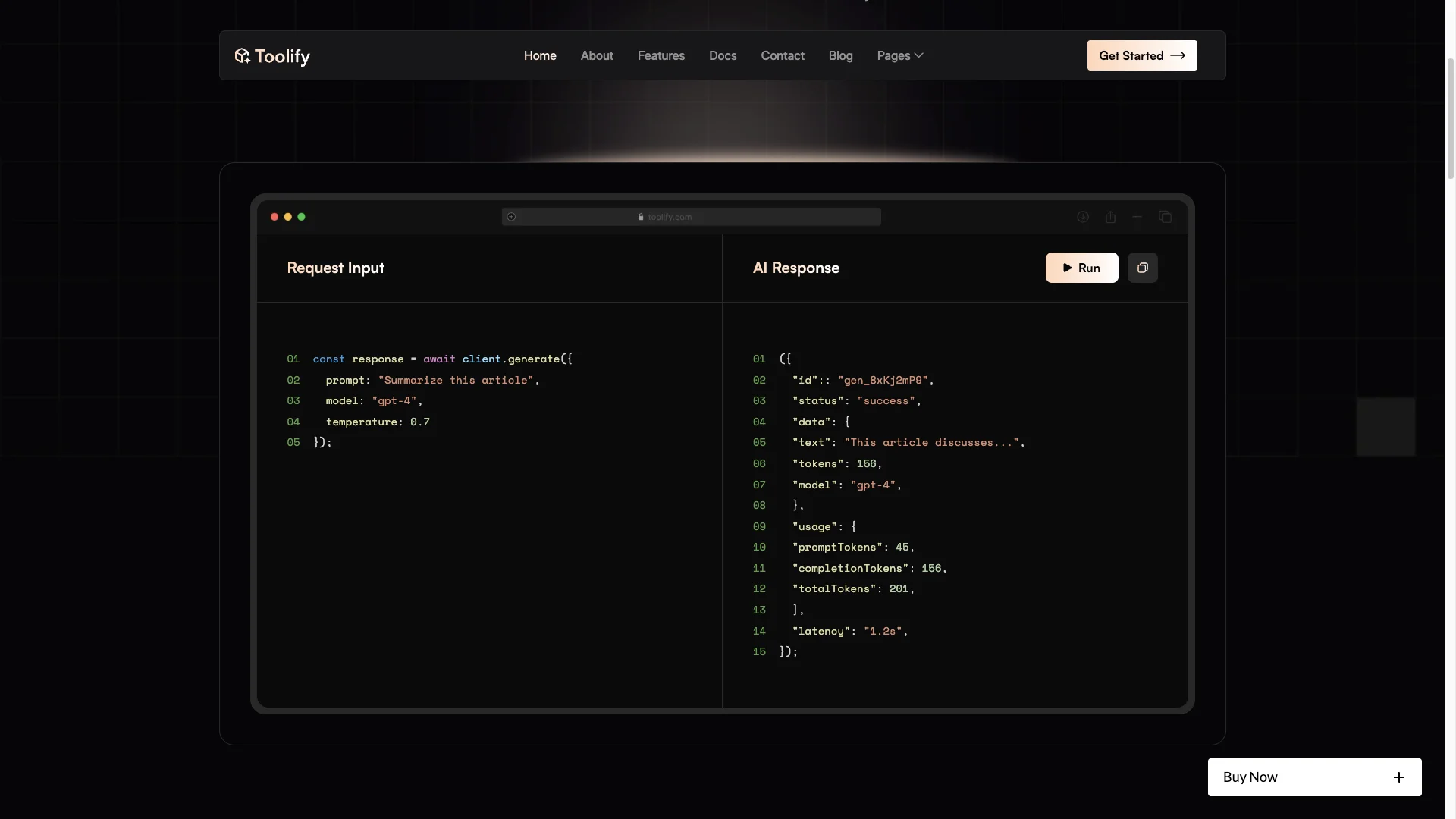Navigate to the Contact page

783,55
